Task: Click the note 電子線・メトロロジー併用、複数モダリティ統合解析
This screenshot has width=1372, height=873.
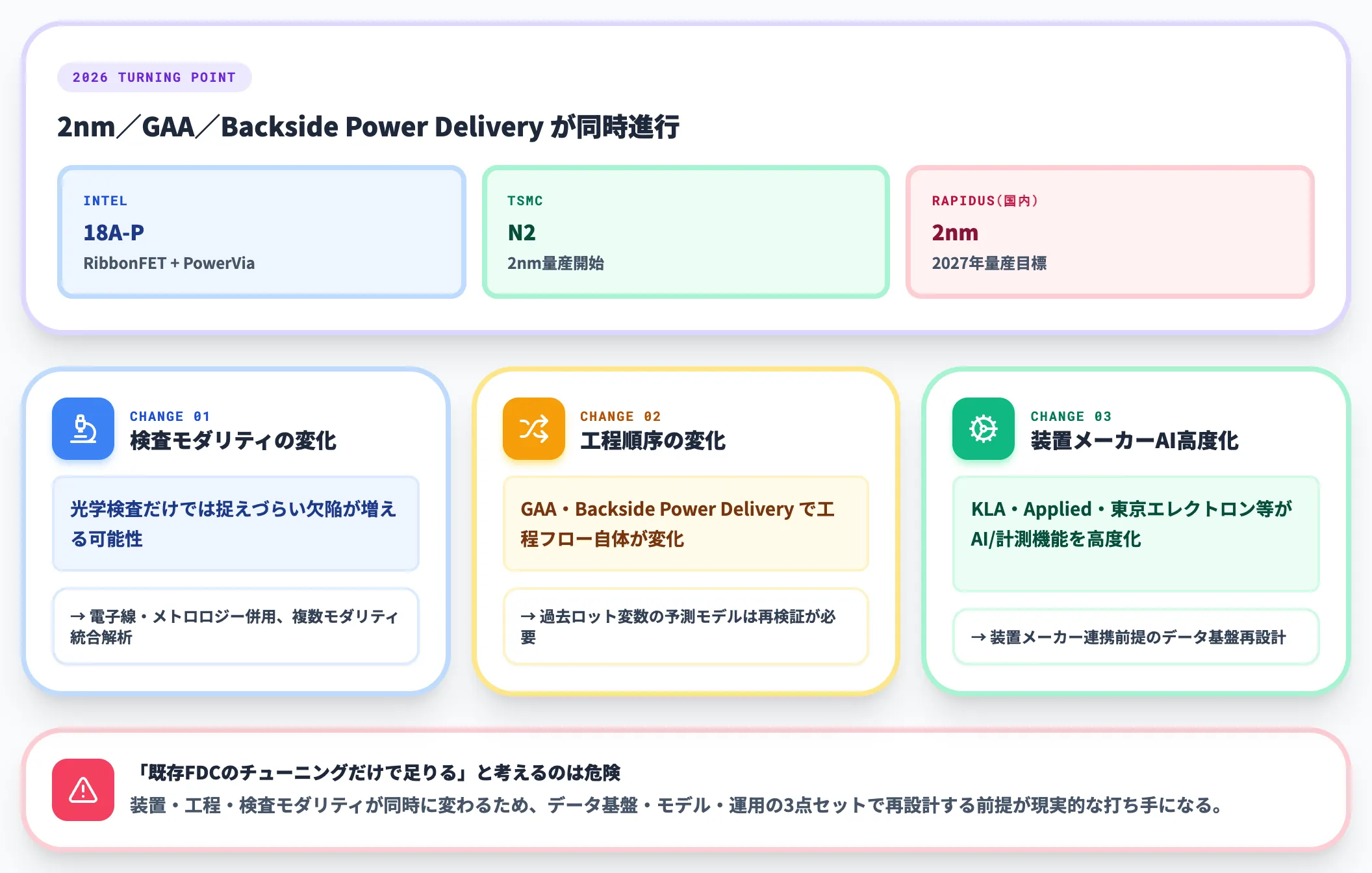Action: 236,626
